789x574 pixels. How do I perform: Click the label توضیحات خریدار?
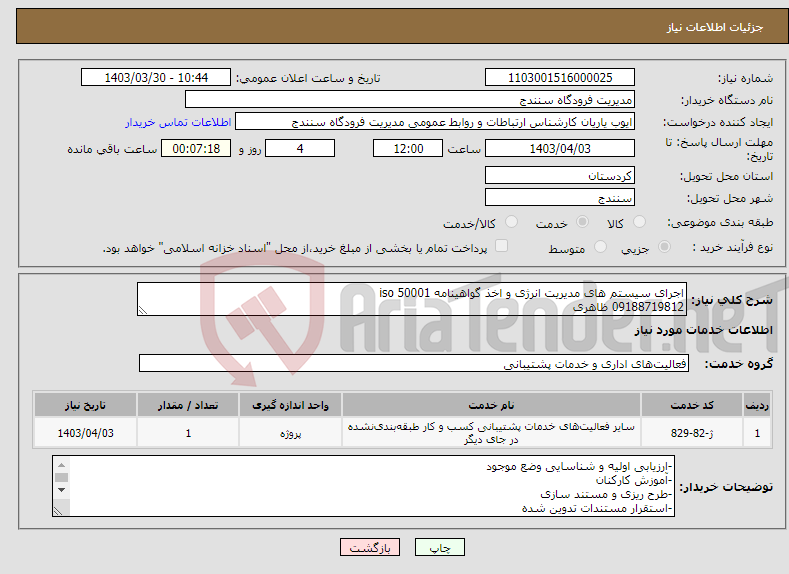click(x=726, y=487)
